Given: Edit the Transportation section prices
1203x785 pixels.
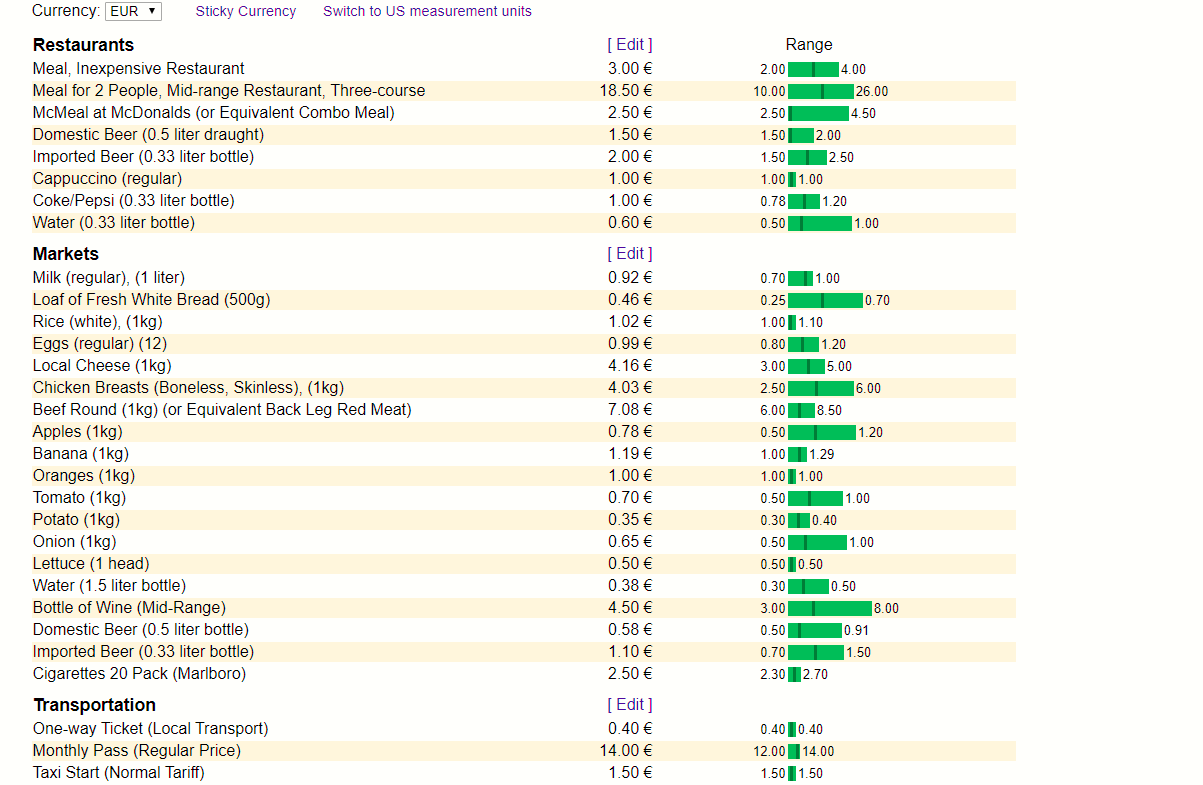Looking at the screenshot, I should pos(630,704).
